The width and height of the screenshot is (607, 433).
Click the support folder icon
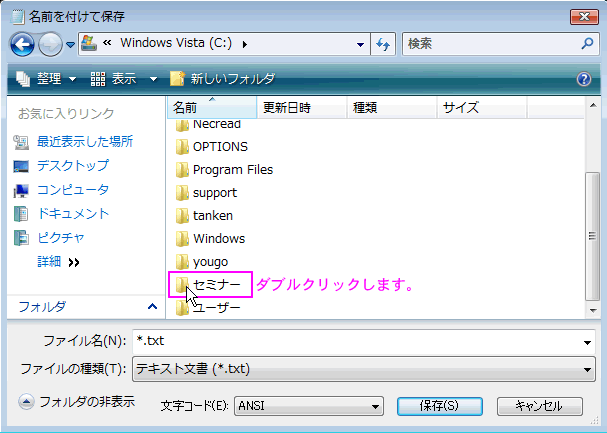coord(182,193)
